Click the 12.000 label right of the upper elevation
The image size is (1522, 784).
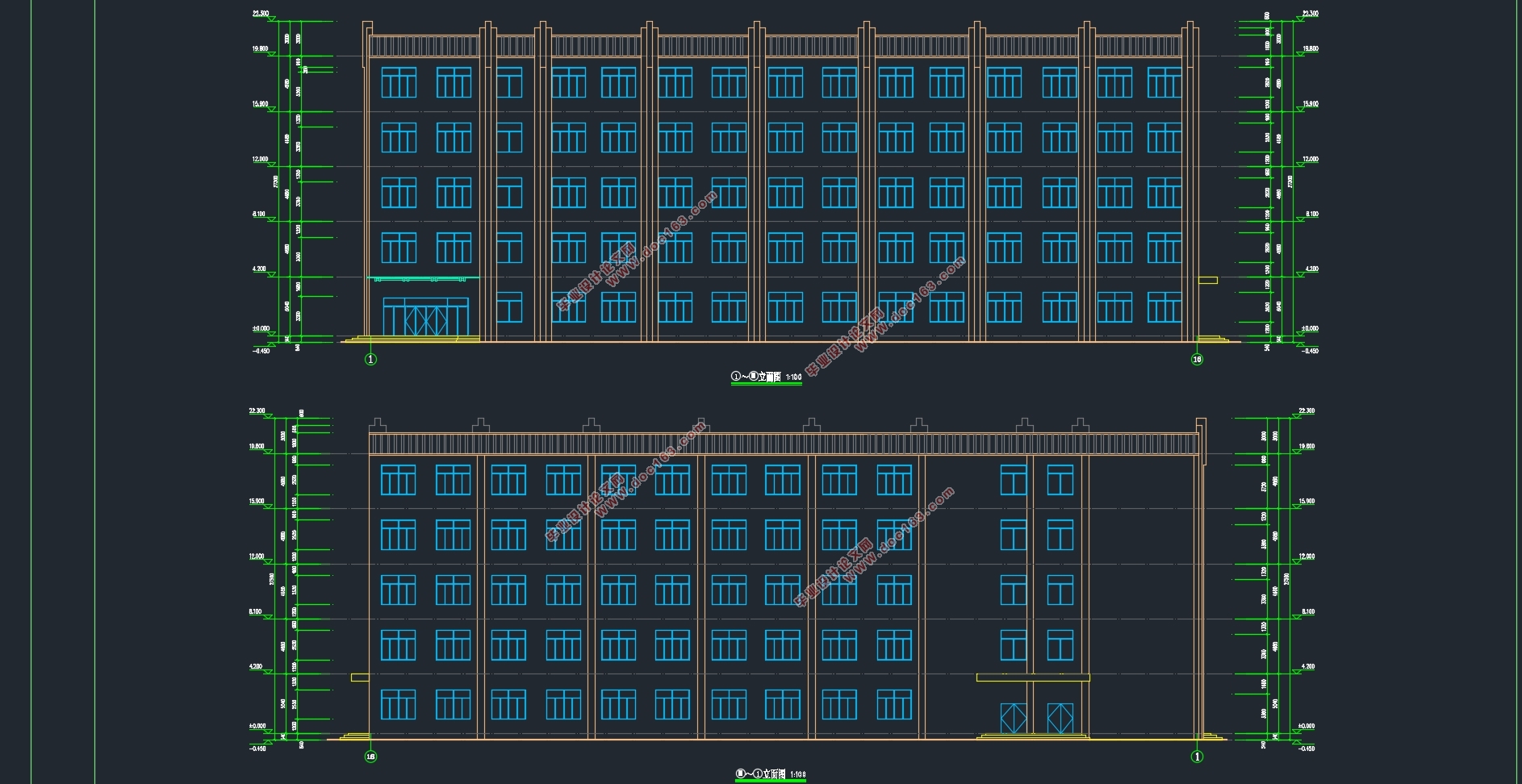(x=1311, y=159)
